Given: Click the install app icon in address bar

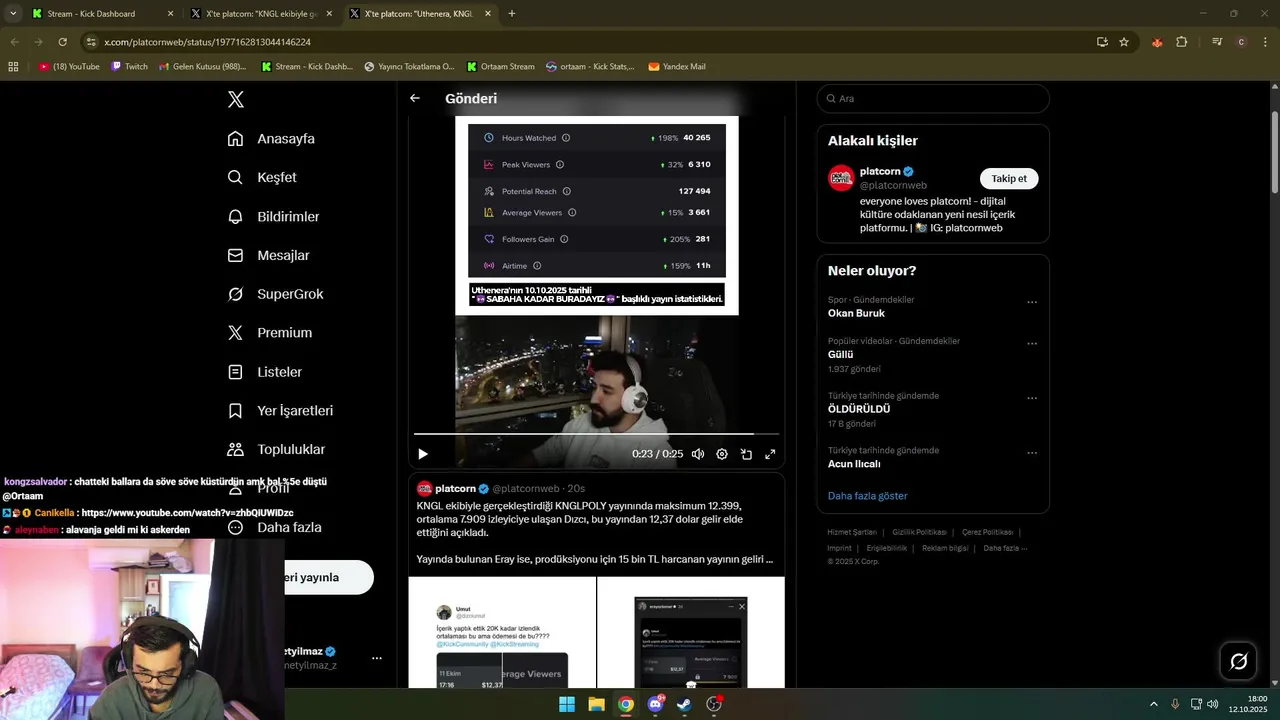Looking at the screenshot, I should 1102,42.
